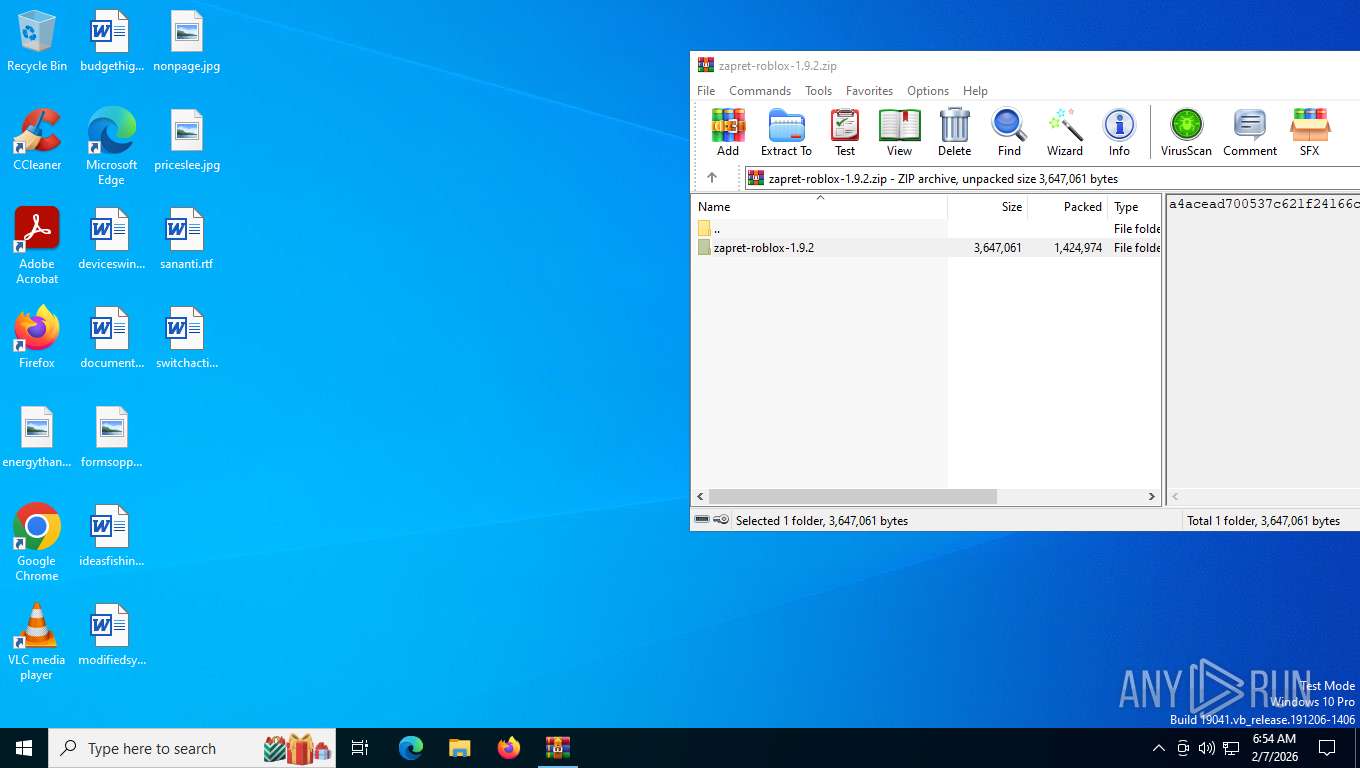Open the notification center
This screenshot has height=768, width=1360.
tap(1327, 748)
